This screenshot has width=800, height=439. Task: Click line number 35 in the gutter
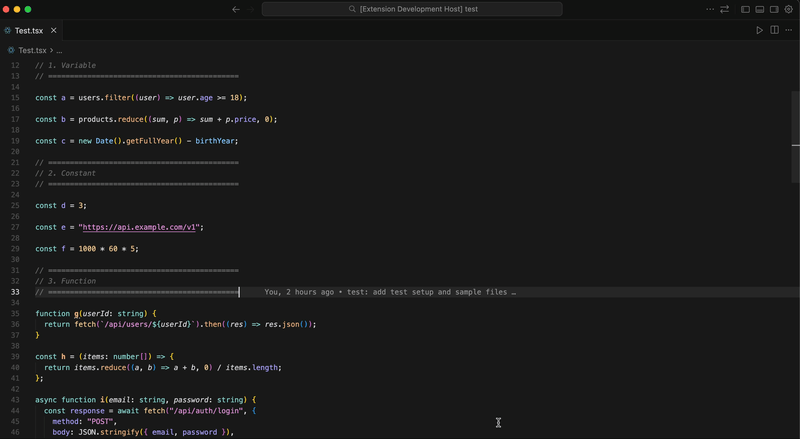[15, 313]
